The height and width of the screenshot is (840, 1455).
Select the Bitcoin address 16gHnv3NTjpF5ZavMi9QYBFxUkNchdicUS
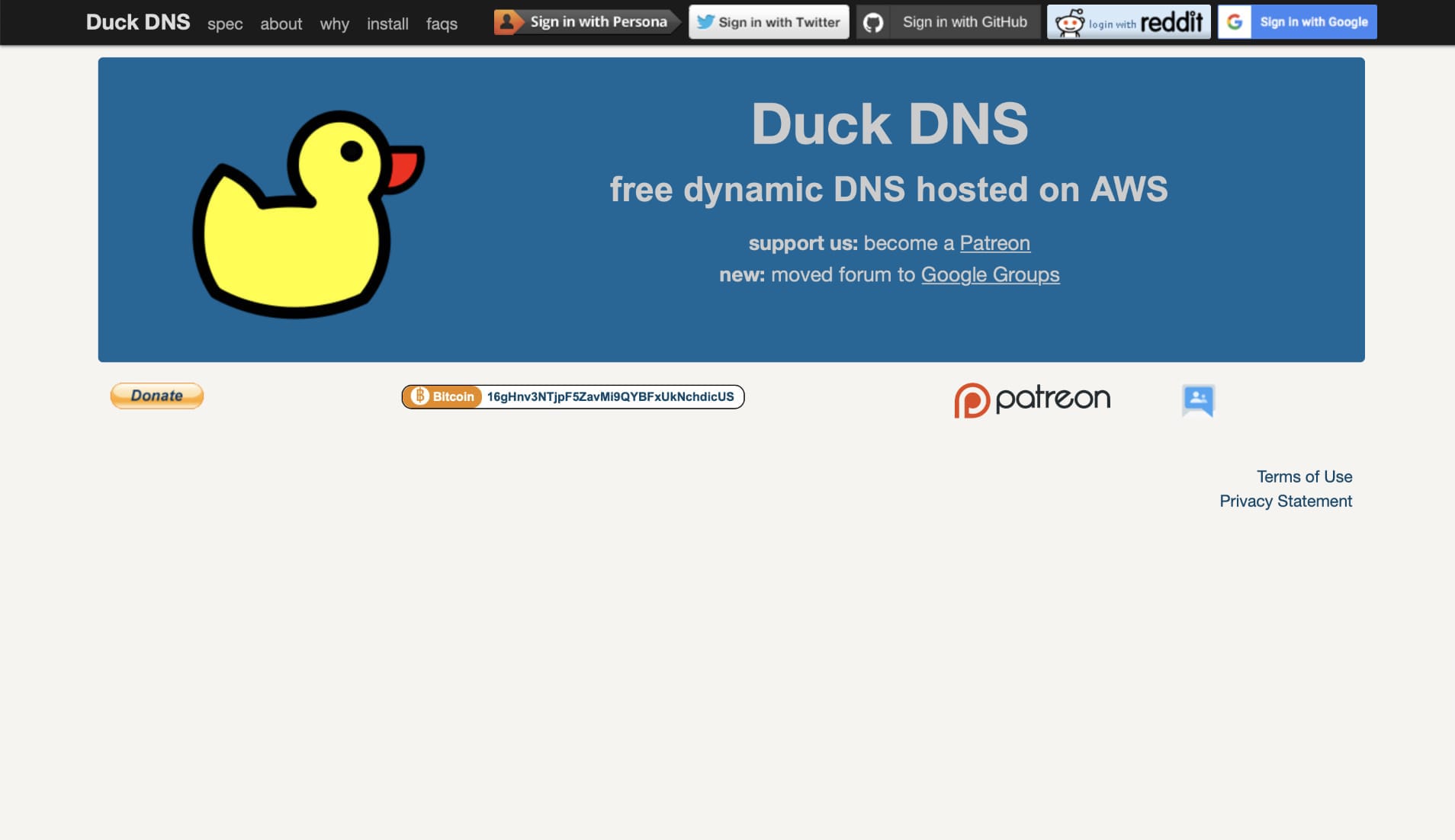pyautogui.click(x=610, y=396)
